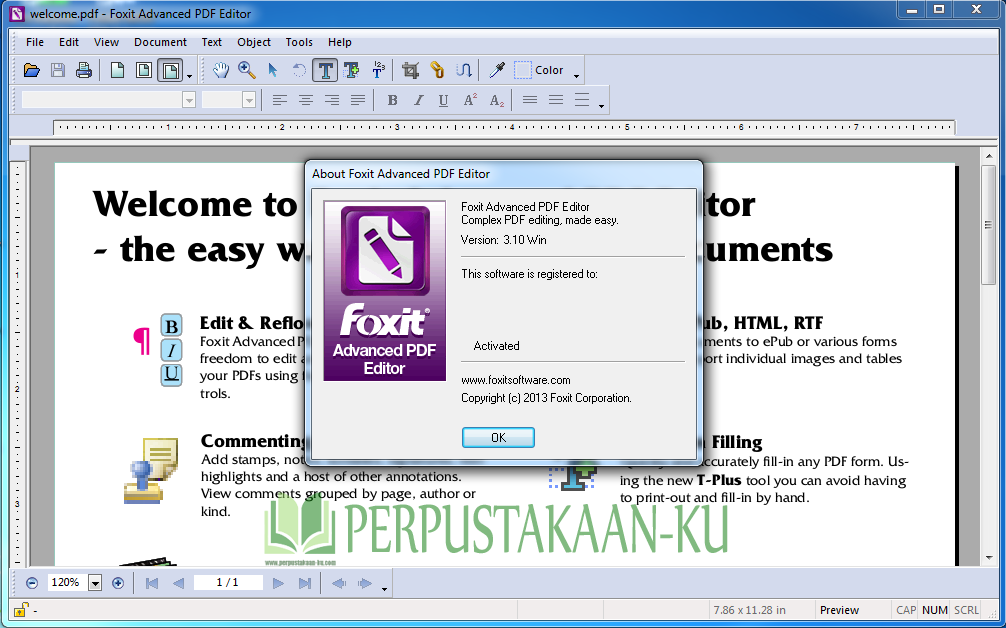
Task: Toggle Underline formatting
Action: pos(443,100)
